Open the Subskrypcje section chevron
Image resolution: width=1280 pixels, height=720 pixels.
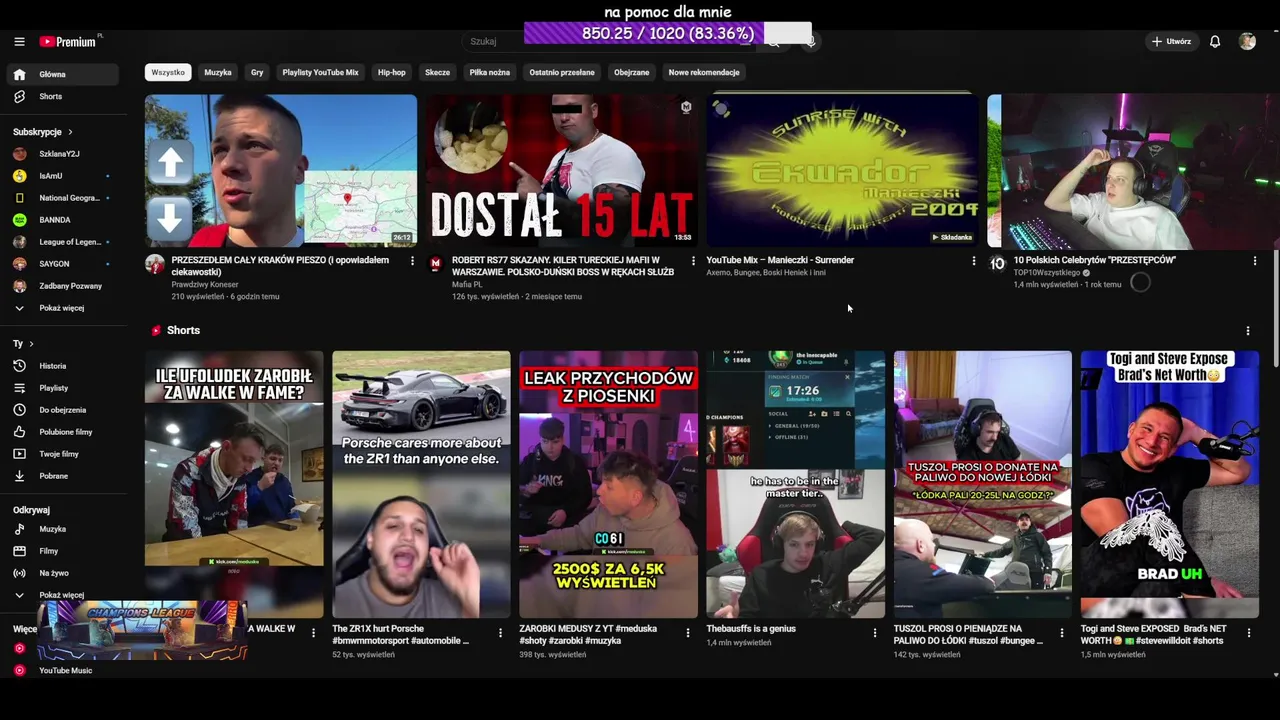(70, 132)
